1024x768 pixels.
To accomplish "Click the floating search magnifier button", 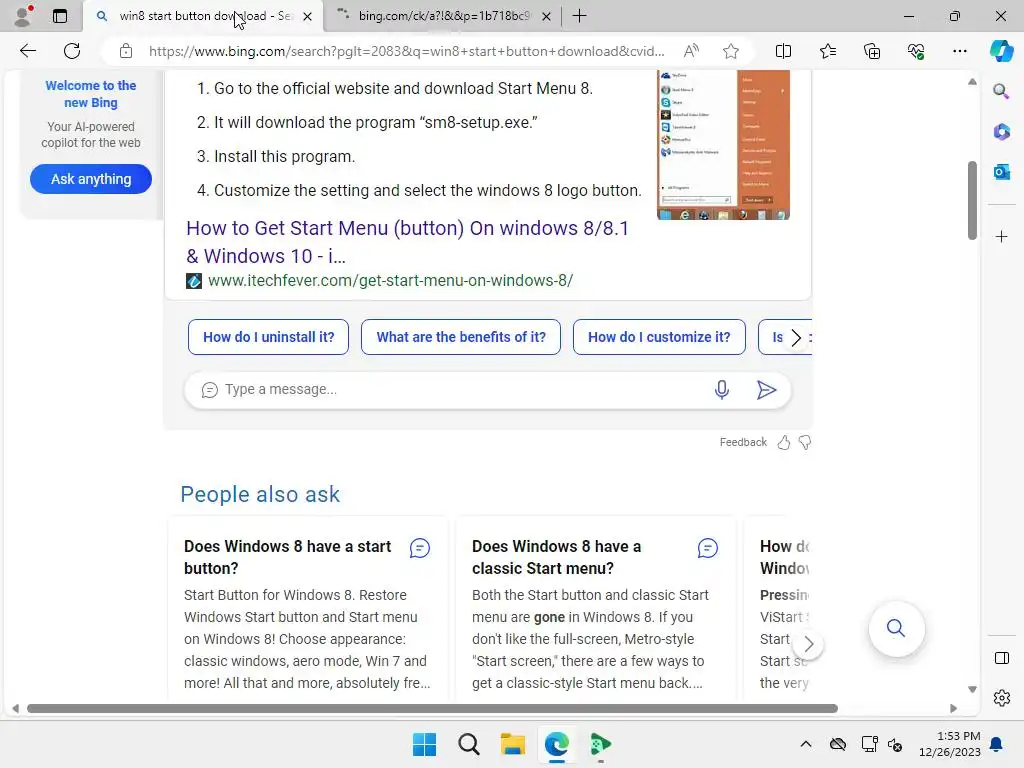I will (x=896, y=628).
